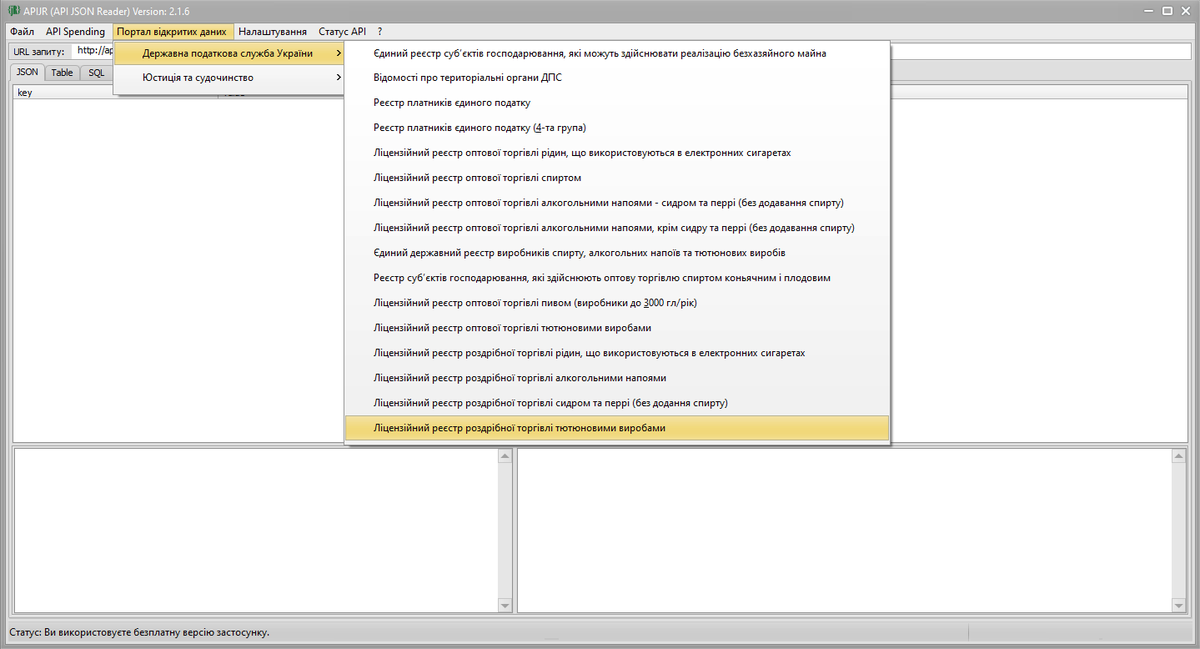This screenshot has height=649, width=1200.
Task: Select retail e-cigarette liquids registry (роздрібної рідин)
Action: click(x=616, y=353)
